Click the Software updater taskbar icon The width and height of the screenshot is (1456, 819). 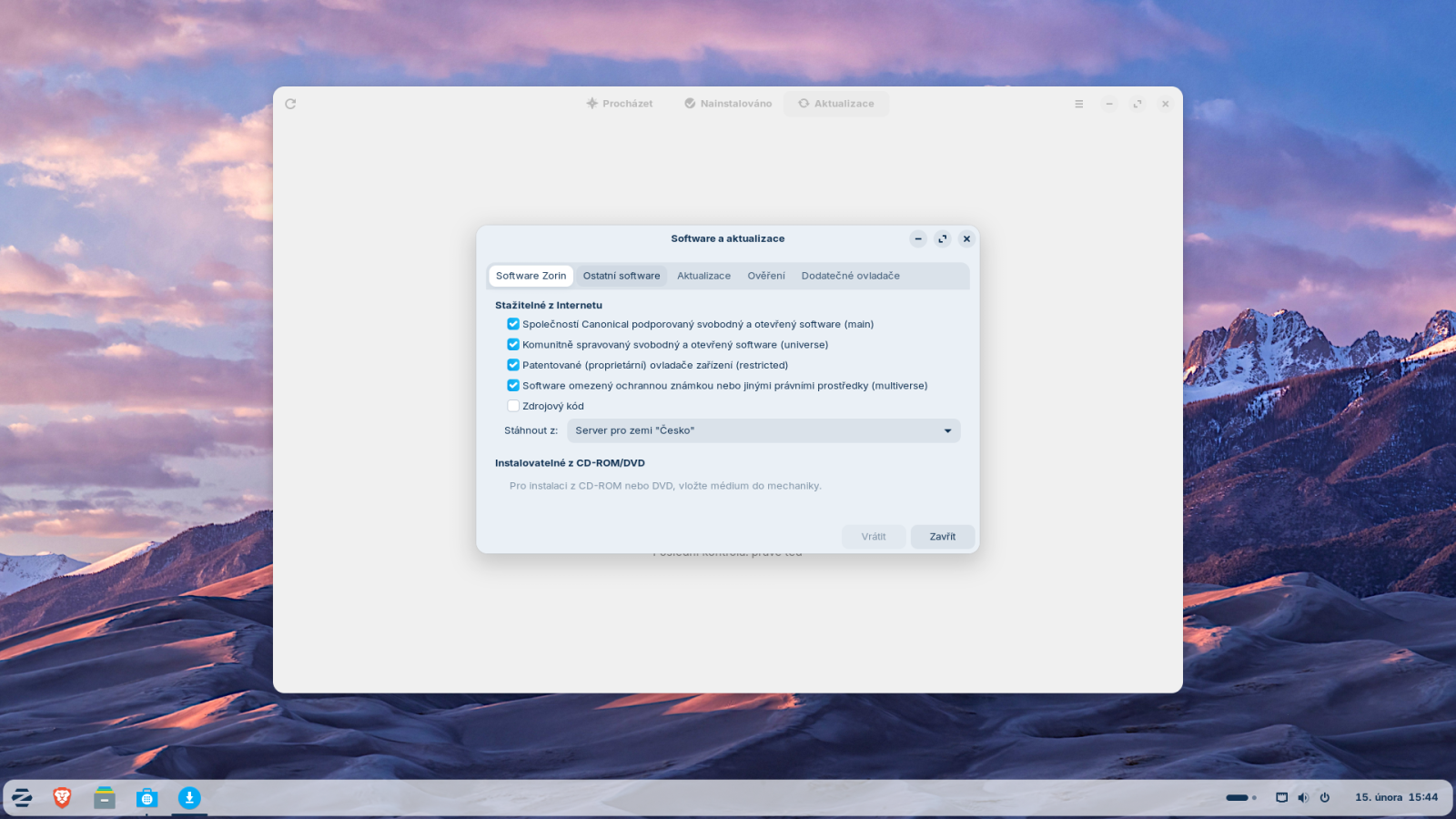click(189, 798)
